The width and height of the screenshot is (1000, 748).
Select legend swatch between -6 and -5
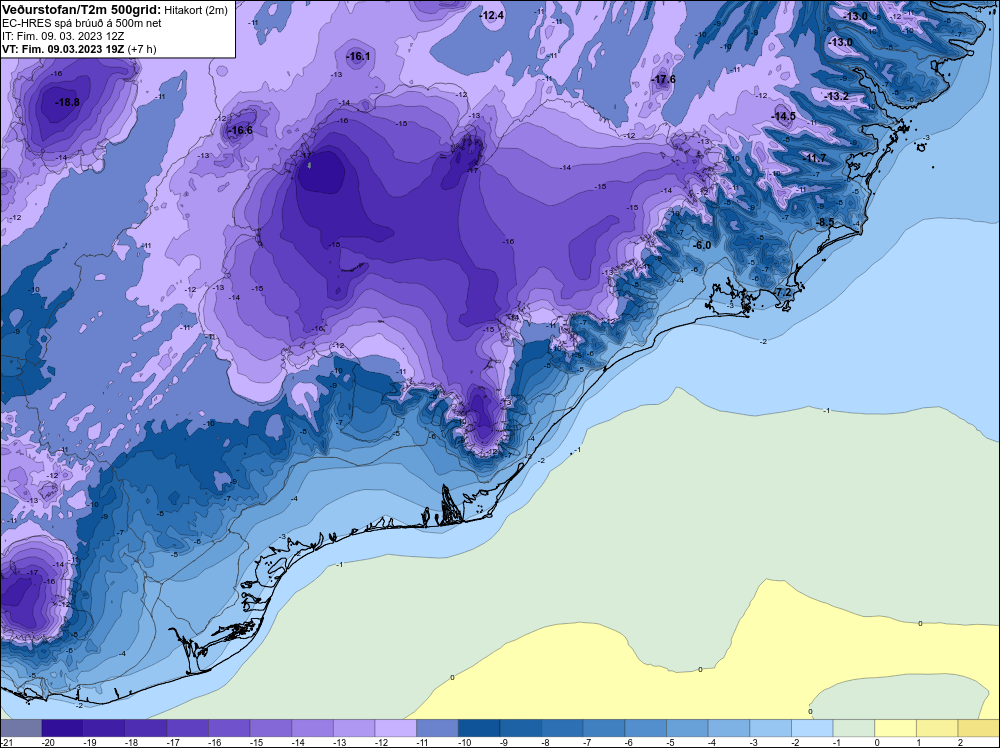click(645, 728)
